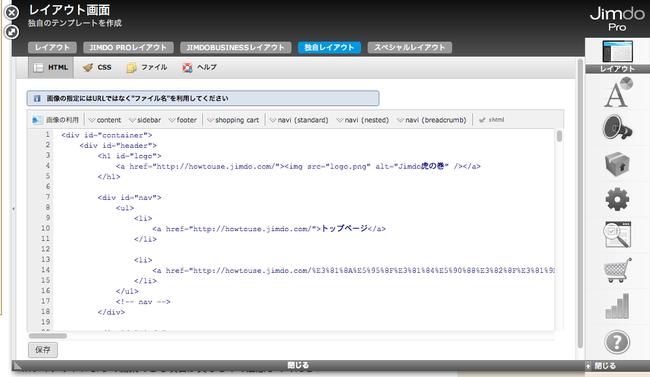Insert the navi (breadcrumb) placeholder

tap(432, 120)
